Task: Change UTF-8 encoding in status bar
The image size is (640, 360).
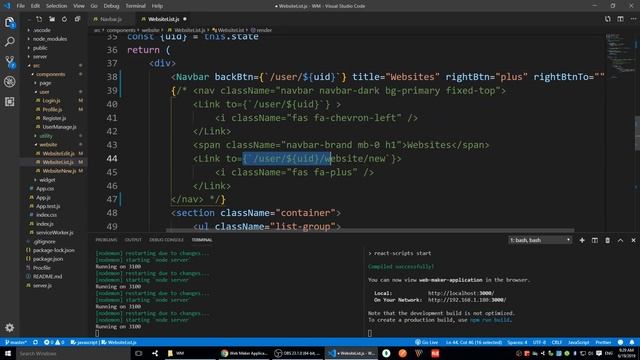Action: (539, 342)
